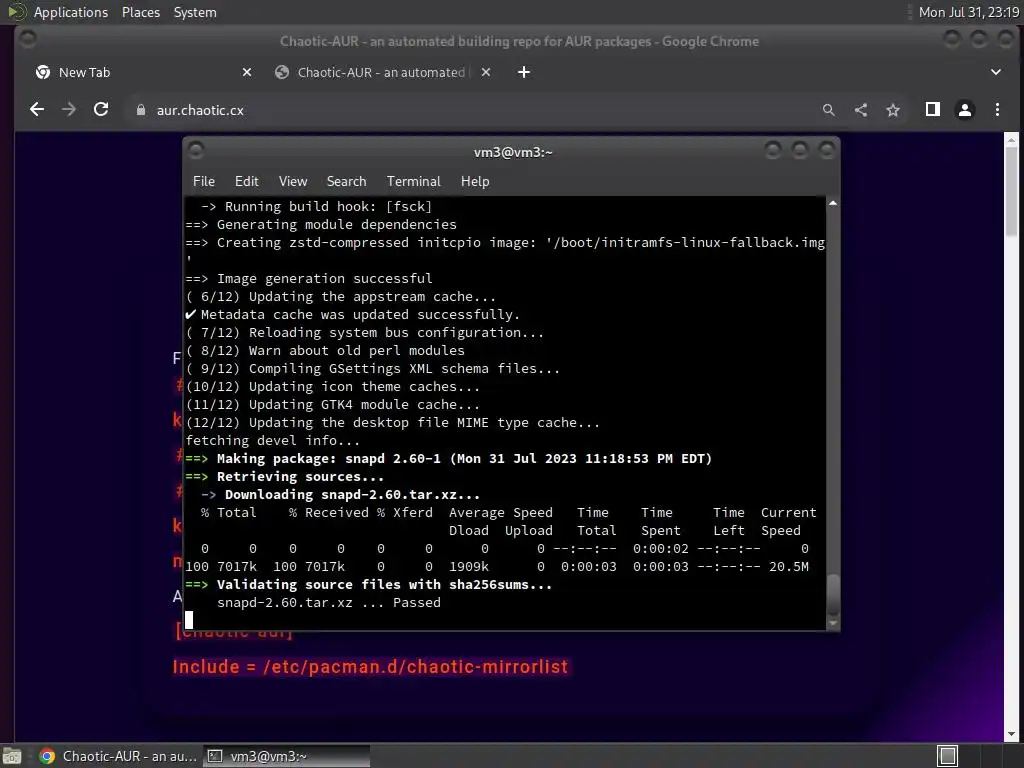Open Chrome page search magnifier icon

[x=828, y=110]
